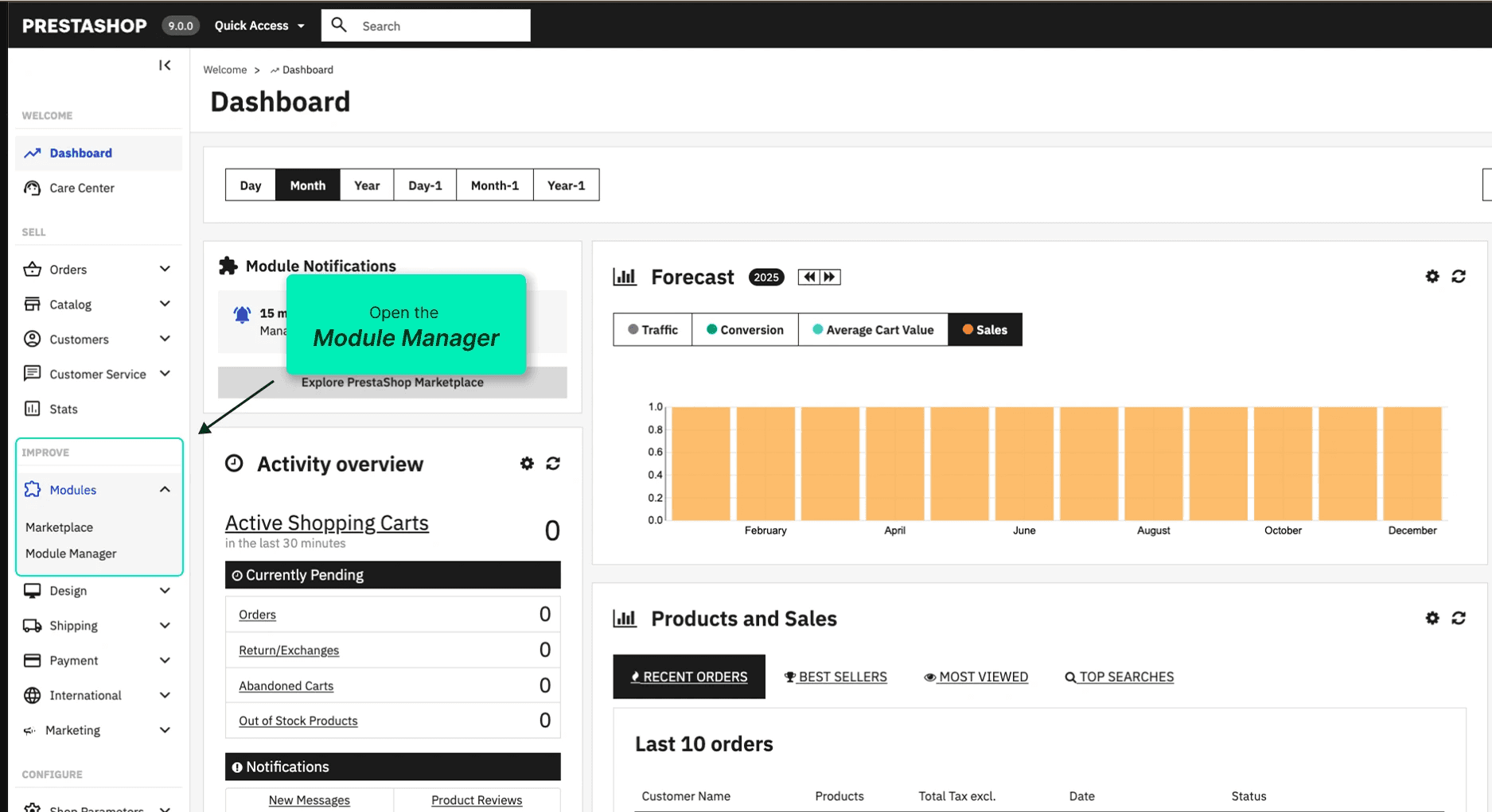
Task: Click the Modules puzzle icon
Action: pyautogui.click(x=32, y=489)
